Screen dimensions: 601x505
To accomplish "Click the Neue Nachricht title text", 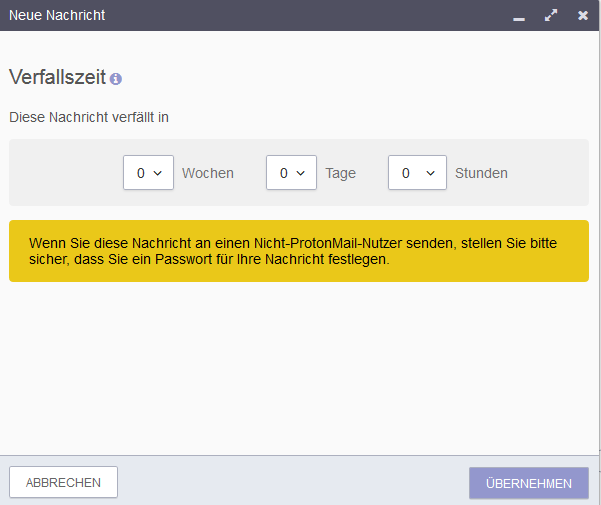I will [57, 15].
